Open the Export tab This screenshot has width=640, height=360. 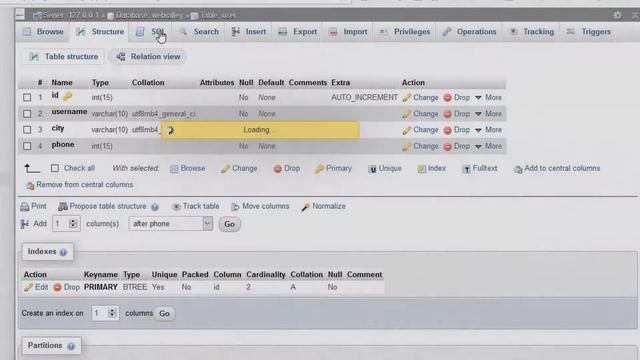298,32
